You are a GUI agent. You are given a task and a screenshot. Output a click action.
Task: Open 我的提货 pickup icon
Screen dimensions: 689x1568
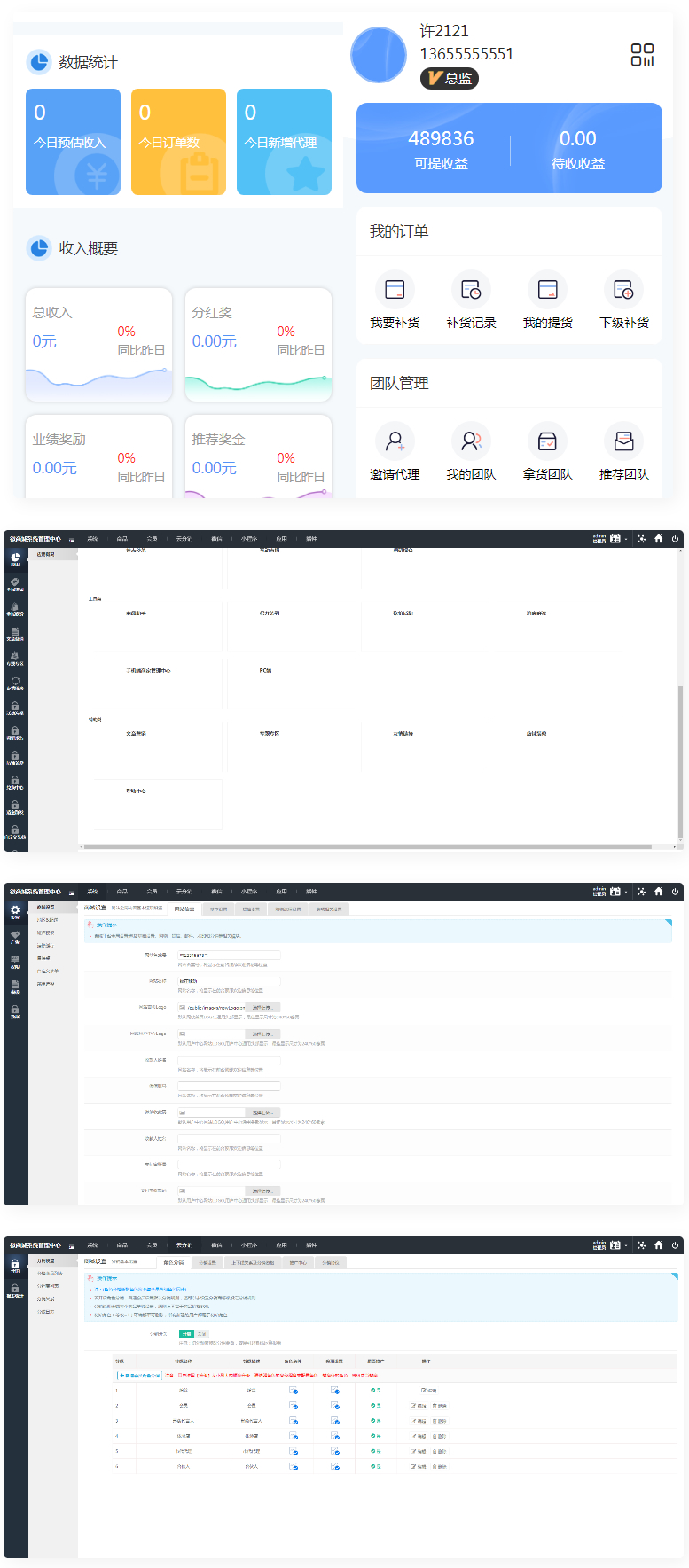[x=547, y=290]
